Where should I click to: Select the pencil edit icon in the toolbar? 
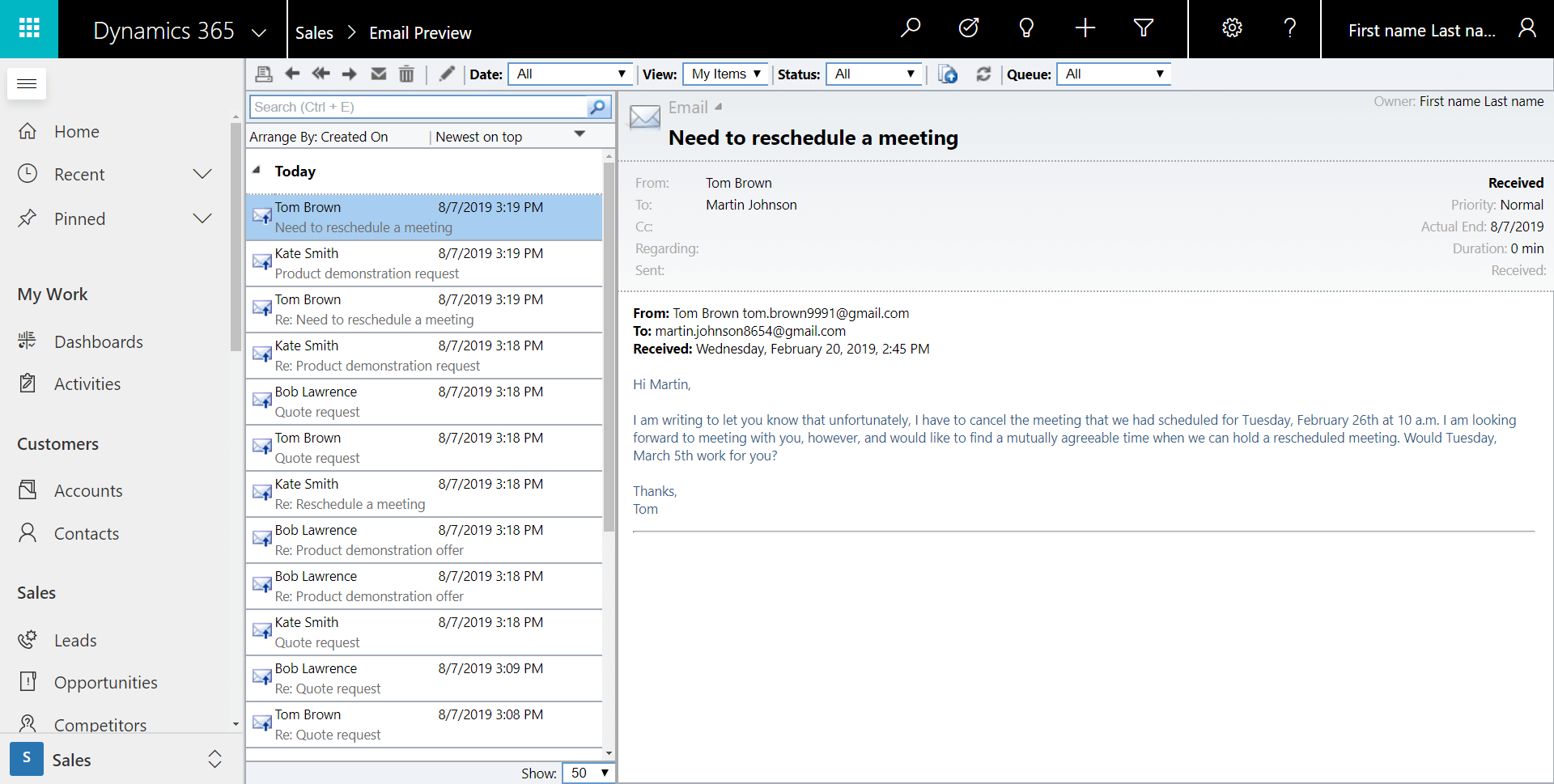(x=446, y=74)
